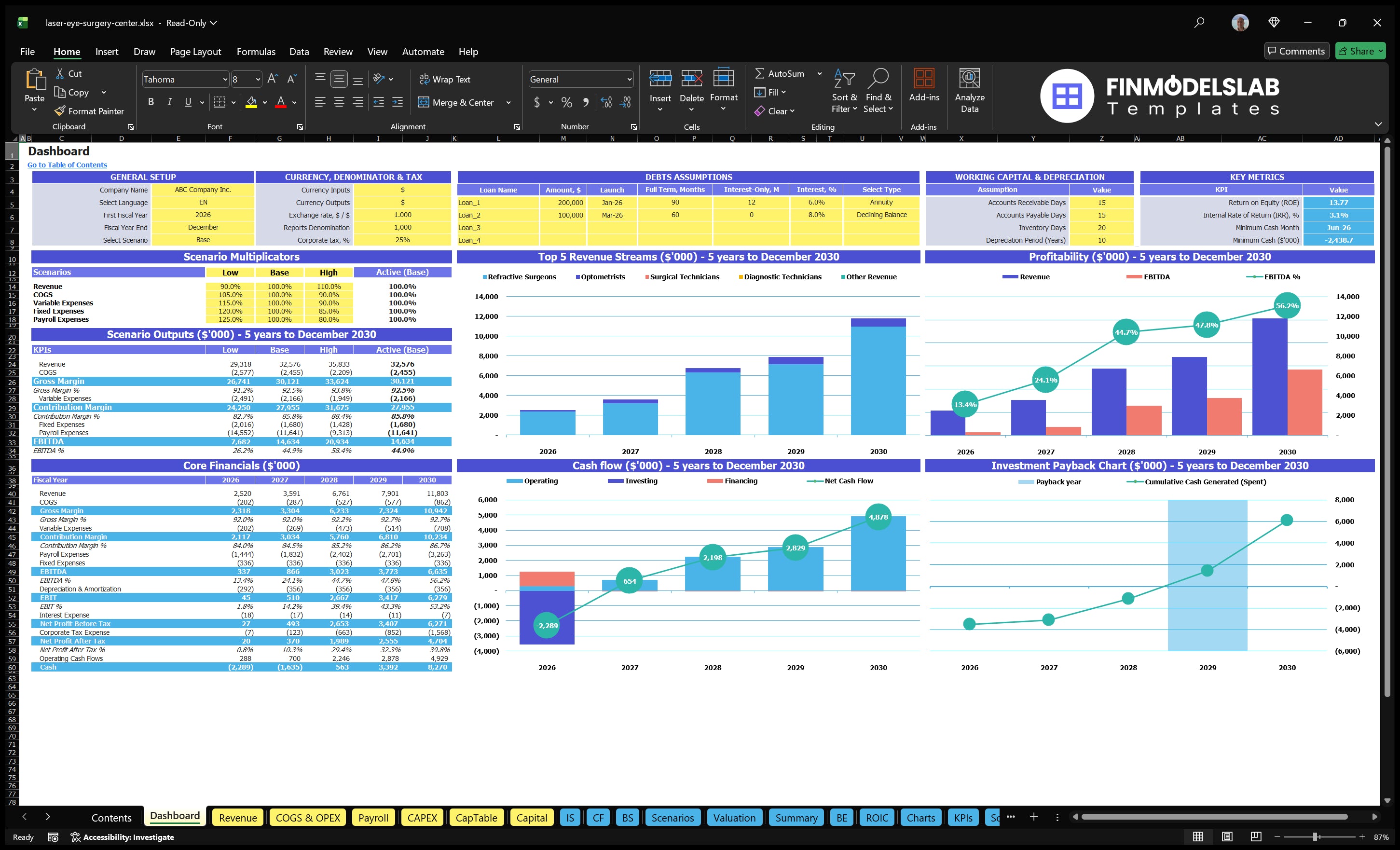Image resolution: width=1400 pixels, height=850 pixels.
Task: Click the AutoSum icon
Action: pyautogui.click(x=760, y=73)
